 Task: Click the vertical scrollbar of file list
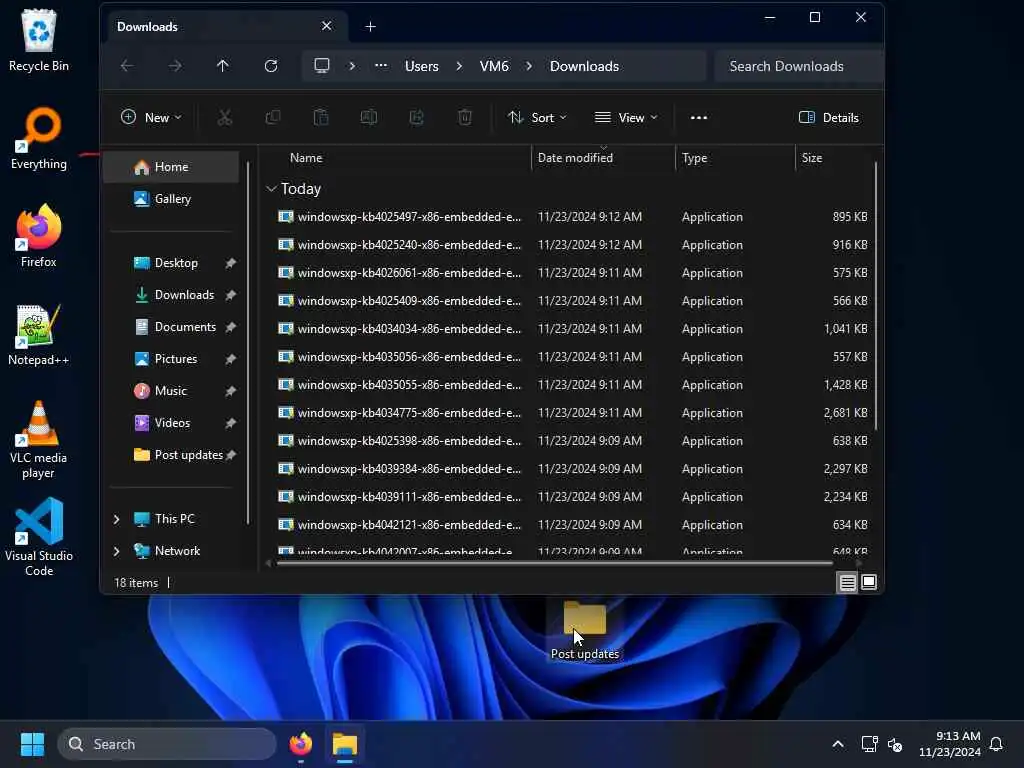(x=876, y=297)
